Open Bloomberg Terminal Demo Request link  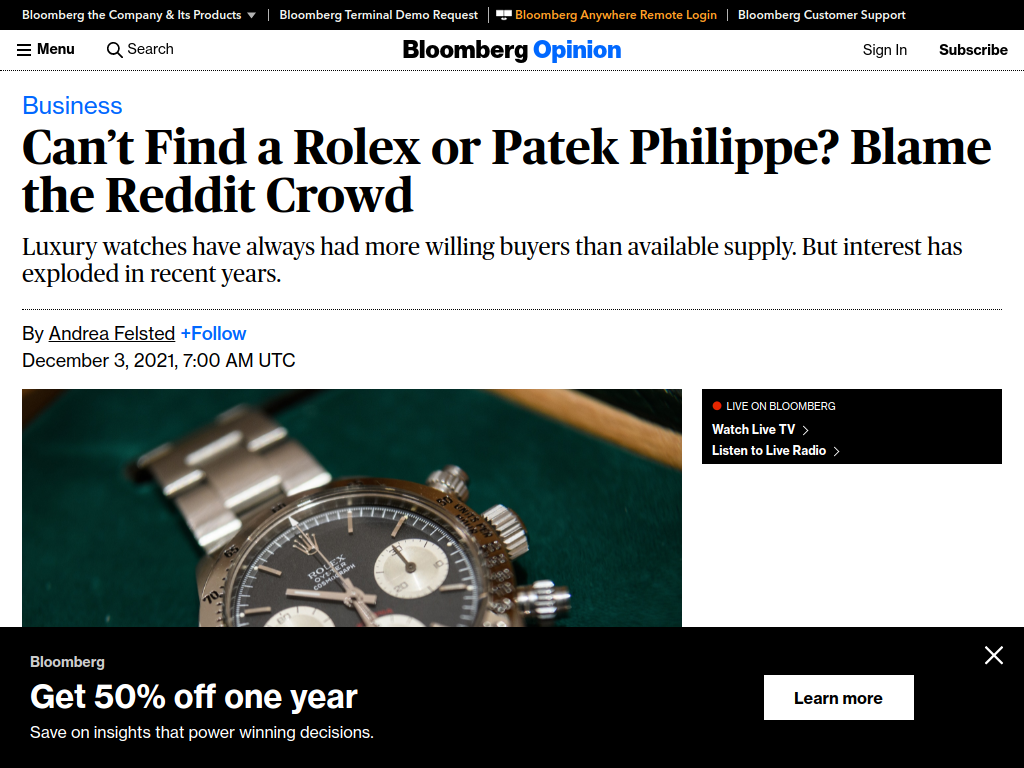coord(379,15)
